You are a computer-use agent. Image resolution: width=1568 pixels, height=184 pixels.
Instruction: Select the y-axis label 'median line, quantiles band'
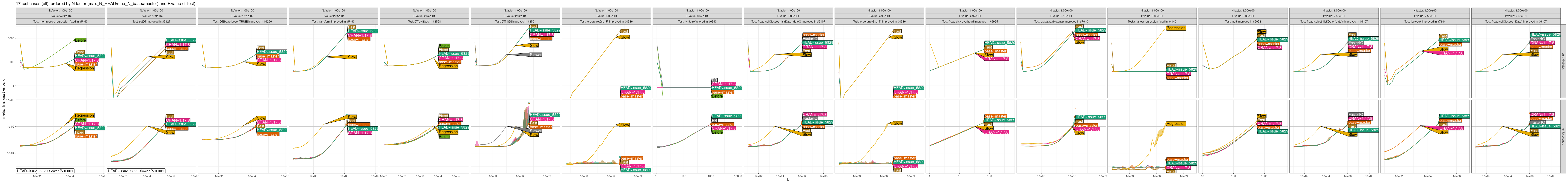(x=4, y=99)
